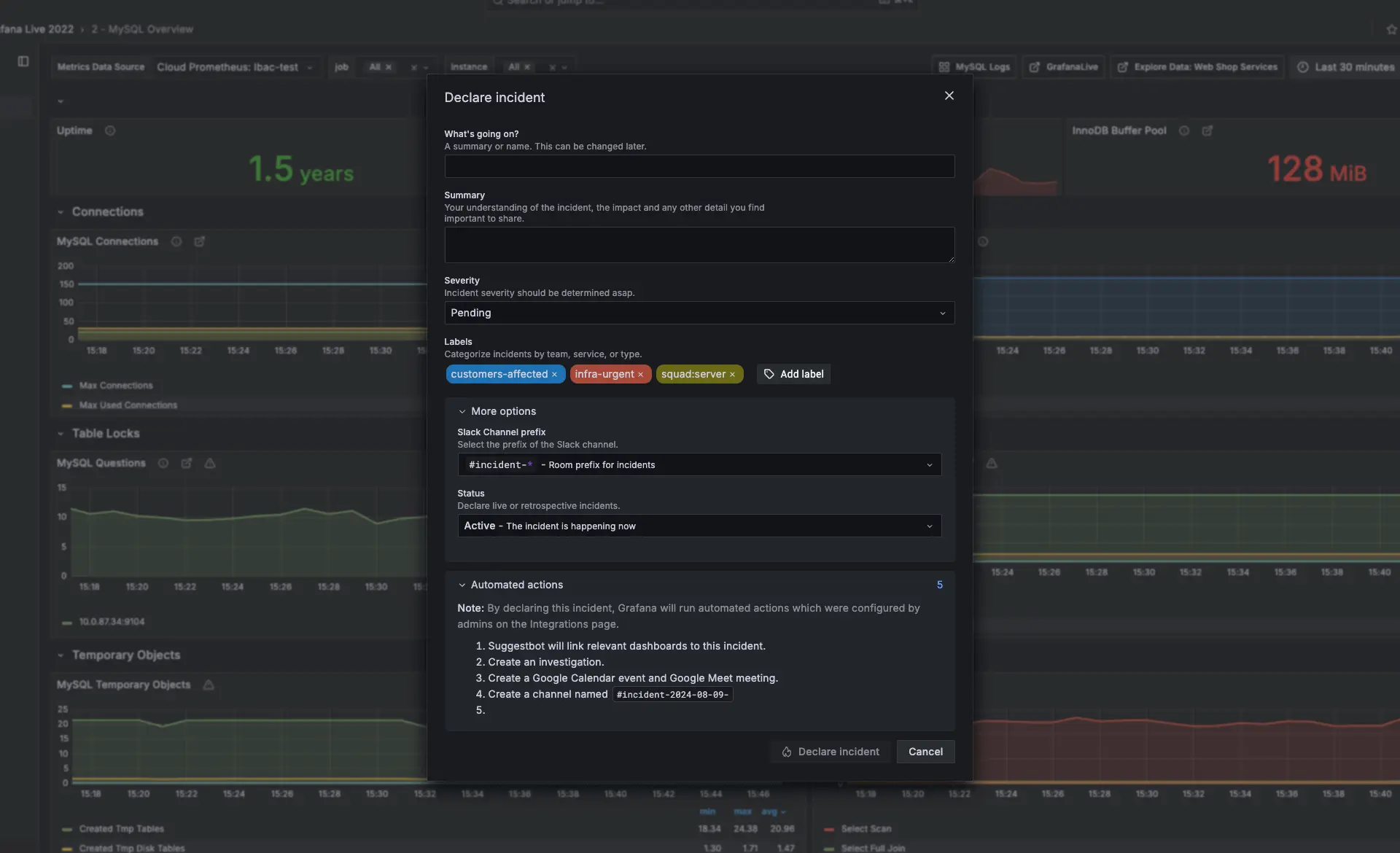Click the Declare incident button
This screenshot has height=853, width=1400.
coord(830,752)
